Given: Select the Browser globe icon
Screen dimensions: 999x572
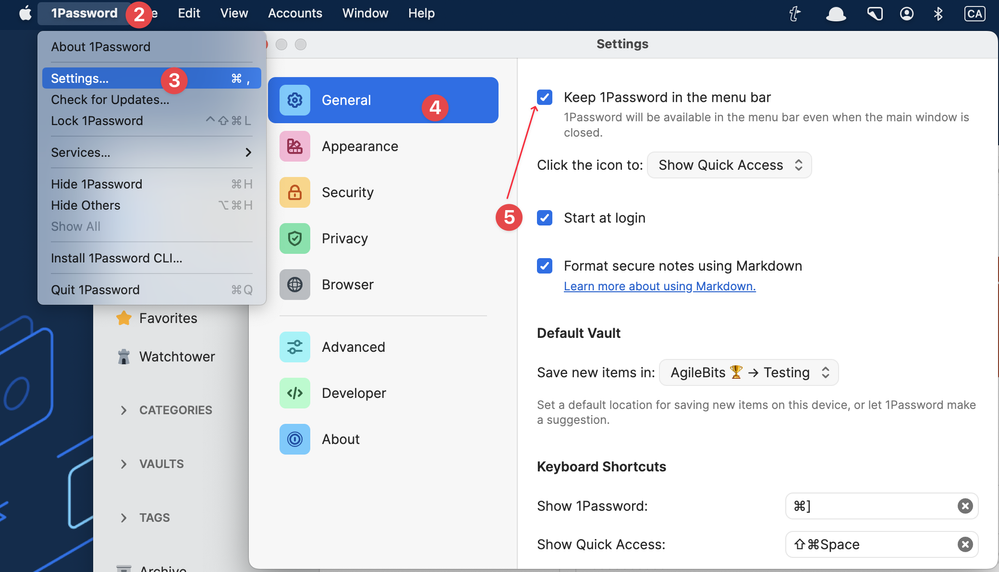Looking at the screenshot, I should tap(295, 284).
